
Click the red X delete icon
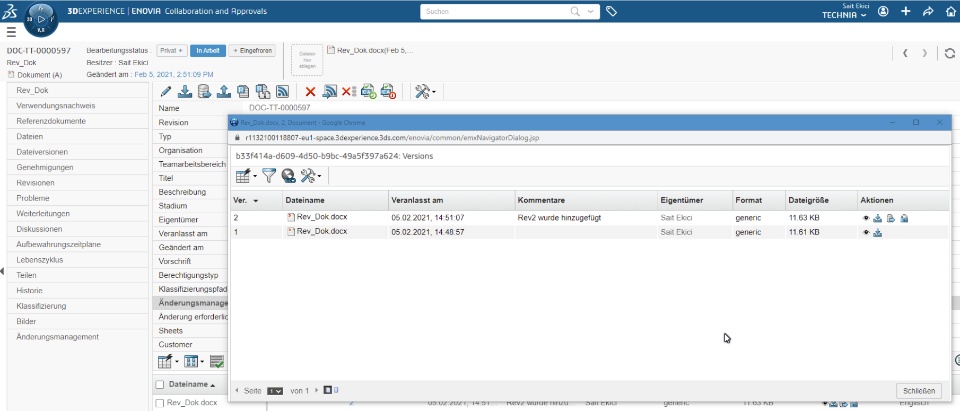(x=310, y=92)
